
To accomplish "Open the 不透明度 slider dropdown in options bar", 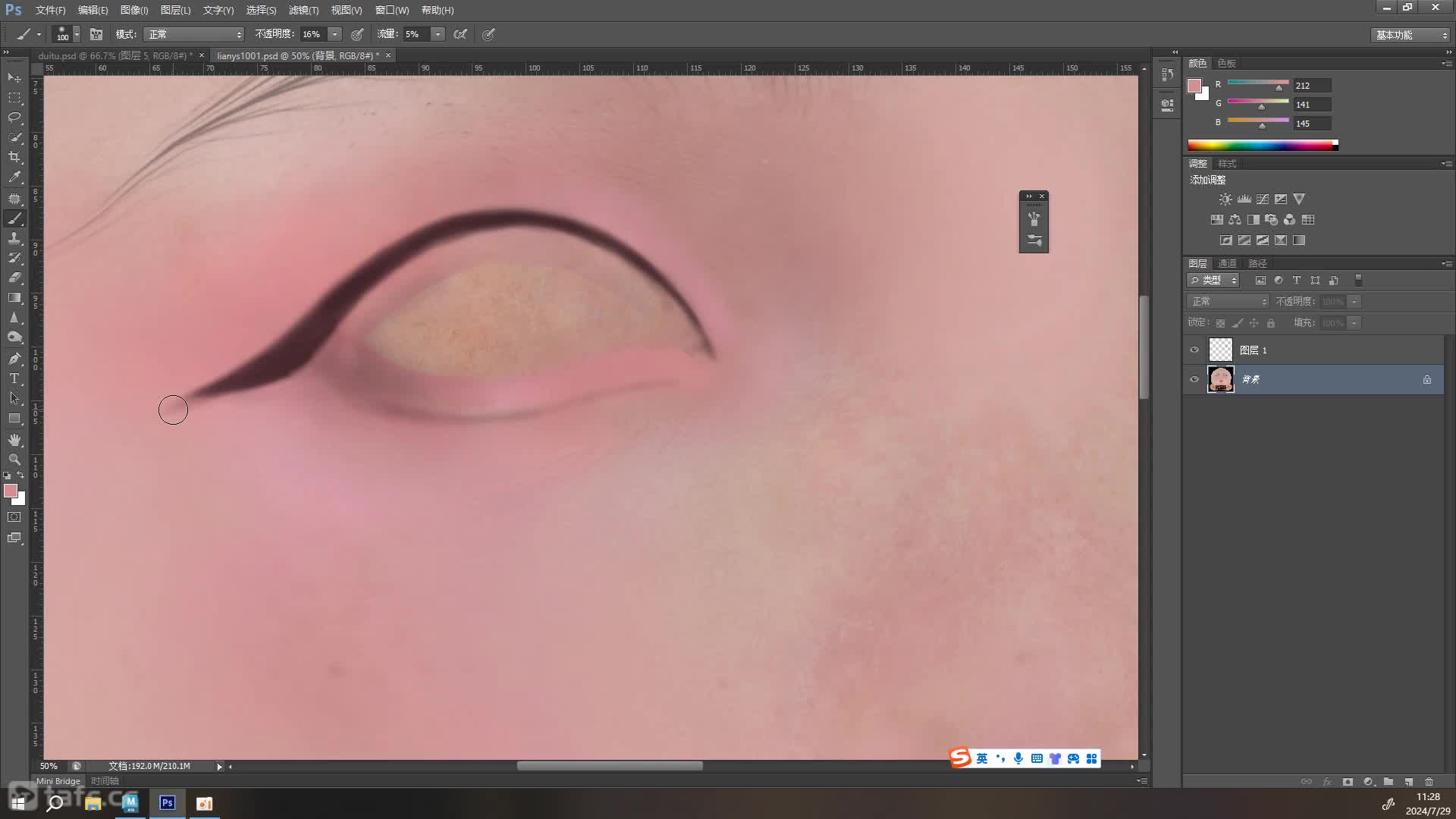I will 335,34.
